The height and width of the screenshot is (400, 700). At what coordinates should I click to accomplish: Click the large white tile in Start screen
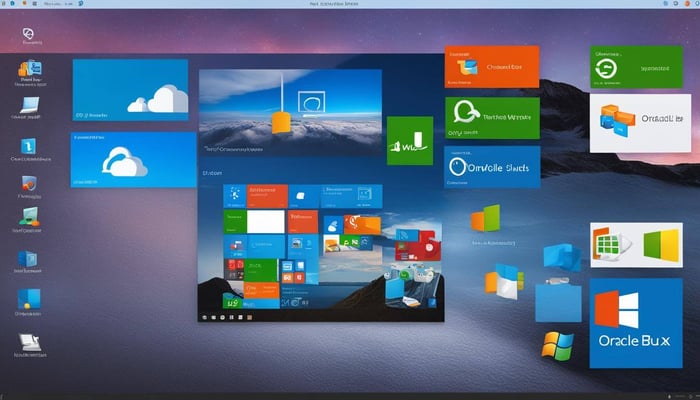[266, 222]
